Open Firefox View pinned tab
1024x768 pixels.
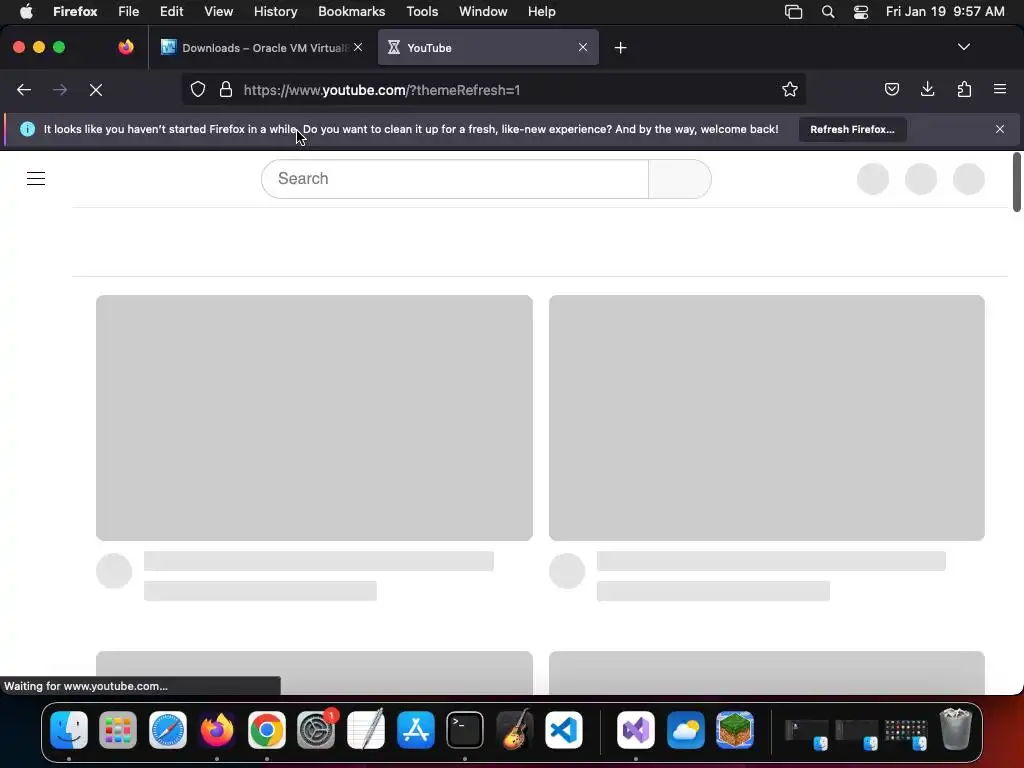[126, 47]
